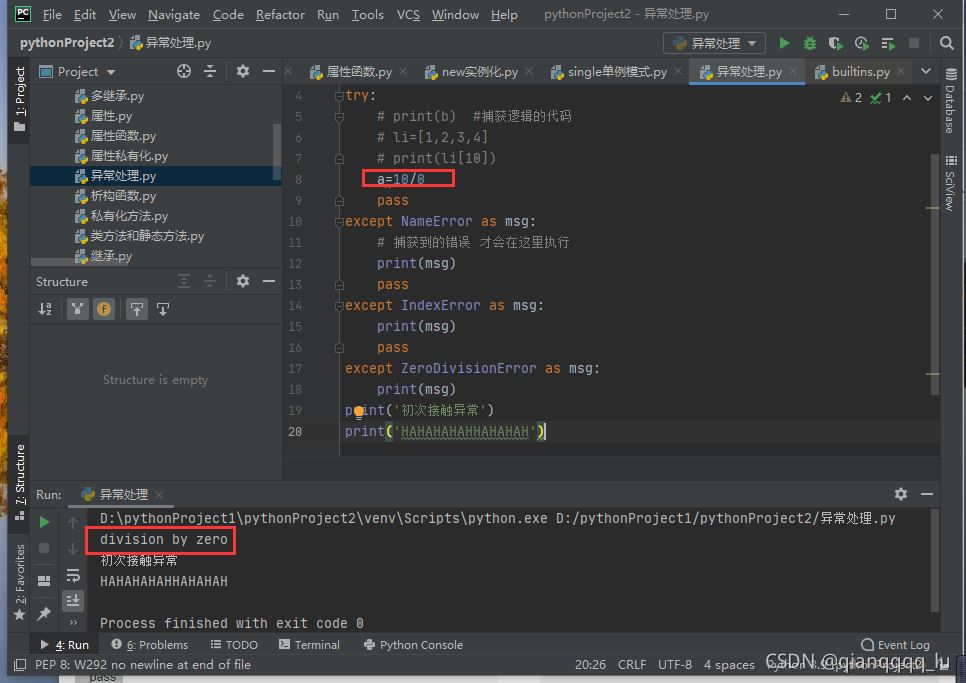Click the locate file target icon in Project
This screenshot has width=966, height=683.
coord(183,71)
